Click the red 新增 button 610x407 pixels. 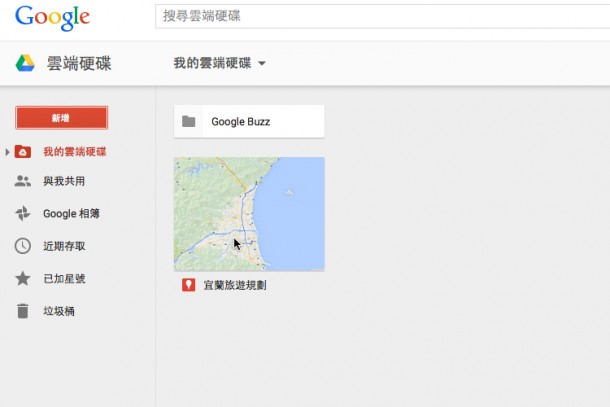[61, 118]
